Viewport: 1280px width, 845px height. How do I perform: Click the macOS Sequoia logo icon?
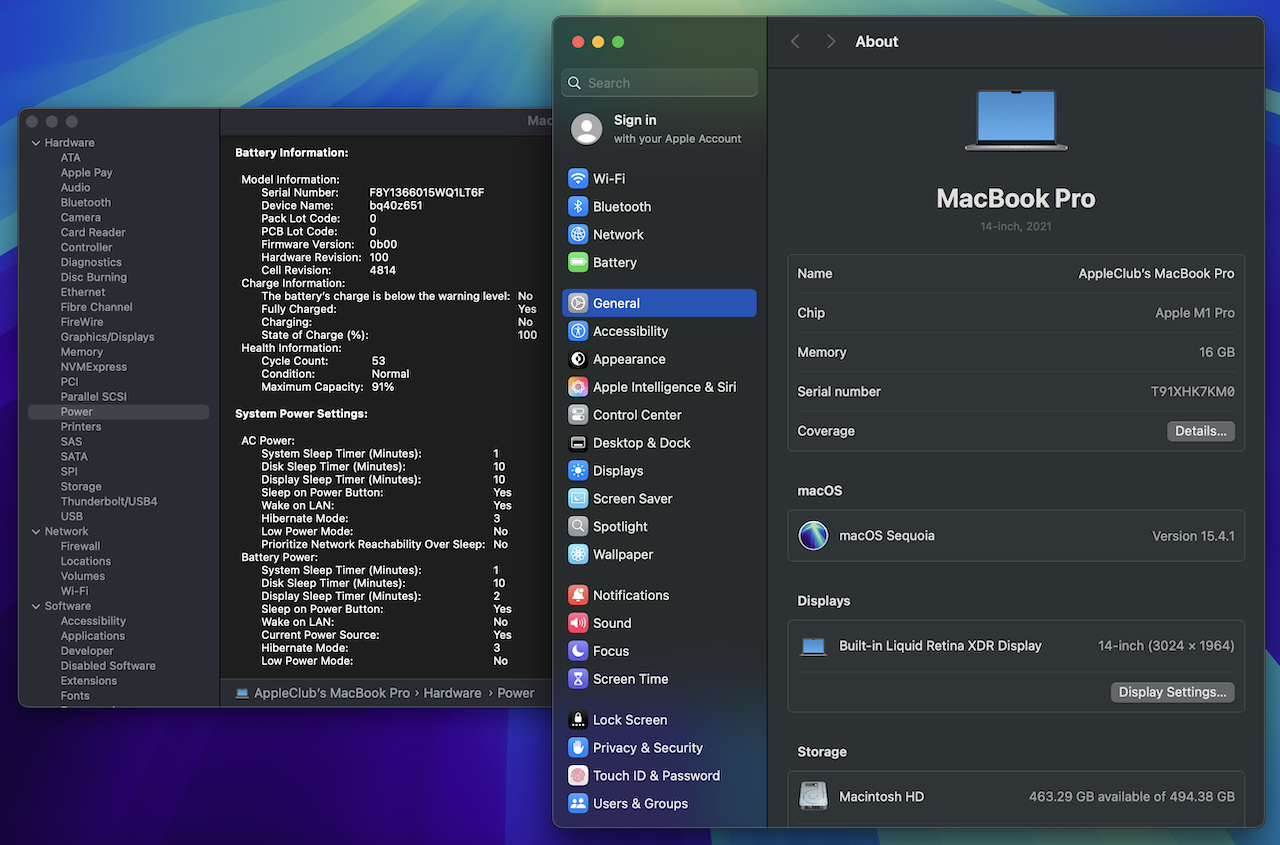point(813,535)
